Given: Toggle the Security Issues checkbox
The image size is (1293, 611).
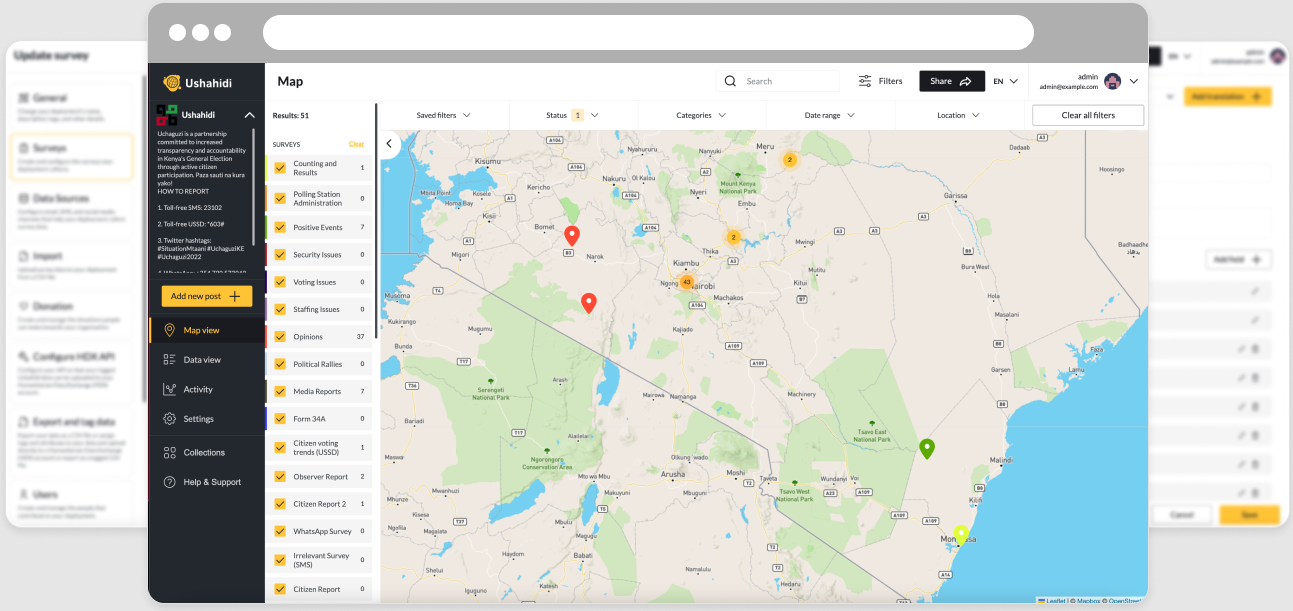Looking at the screenshot, I should pyautogui.click(x=280, y=255).
